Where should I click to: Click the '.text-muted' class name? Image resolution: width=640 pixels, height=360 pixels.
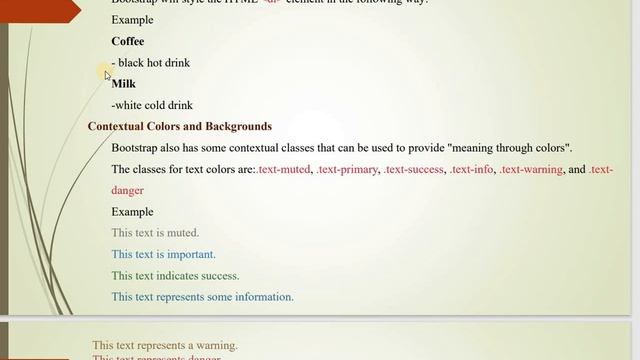point(283,169)
